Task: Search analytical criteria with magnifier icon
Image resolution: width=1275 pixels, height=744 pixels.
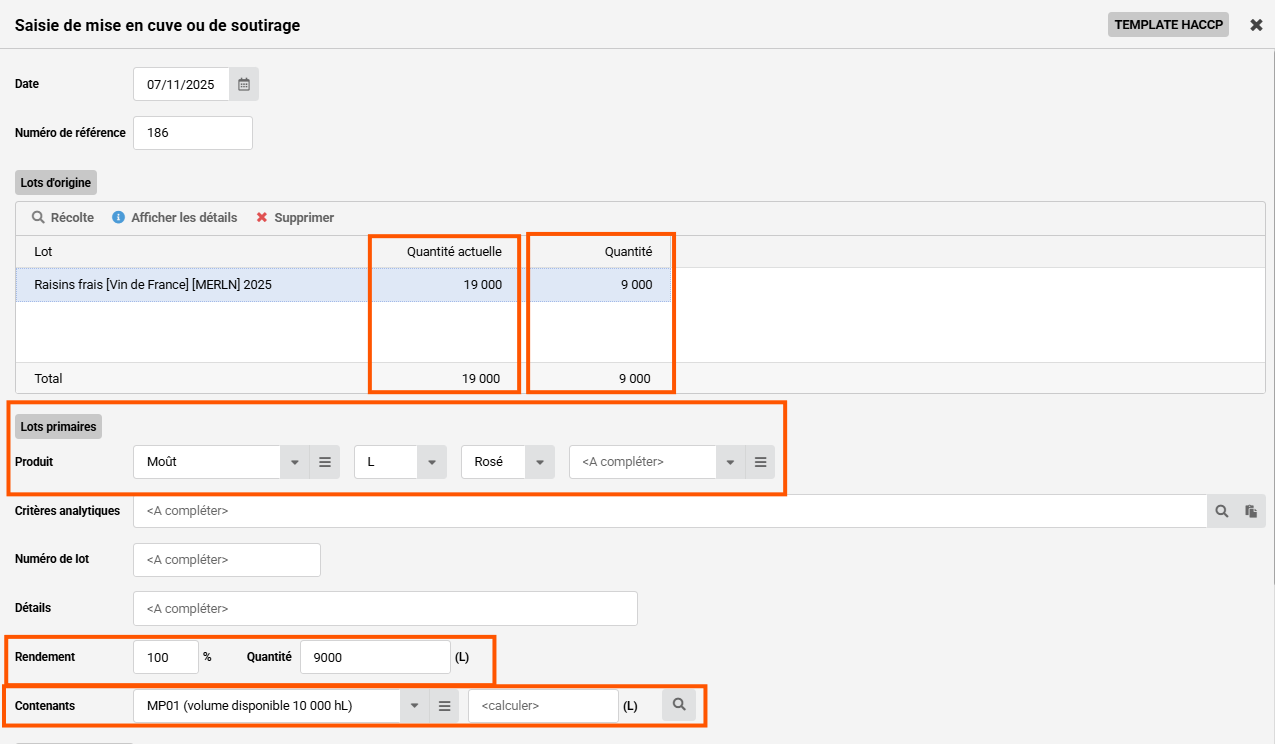Action: point(1221,511)
